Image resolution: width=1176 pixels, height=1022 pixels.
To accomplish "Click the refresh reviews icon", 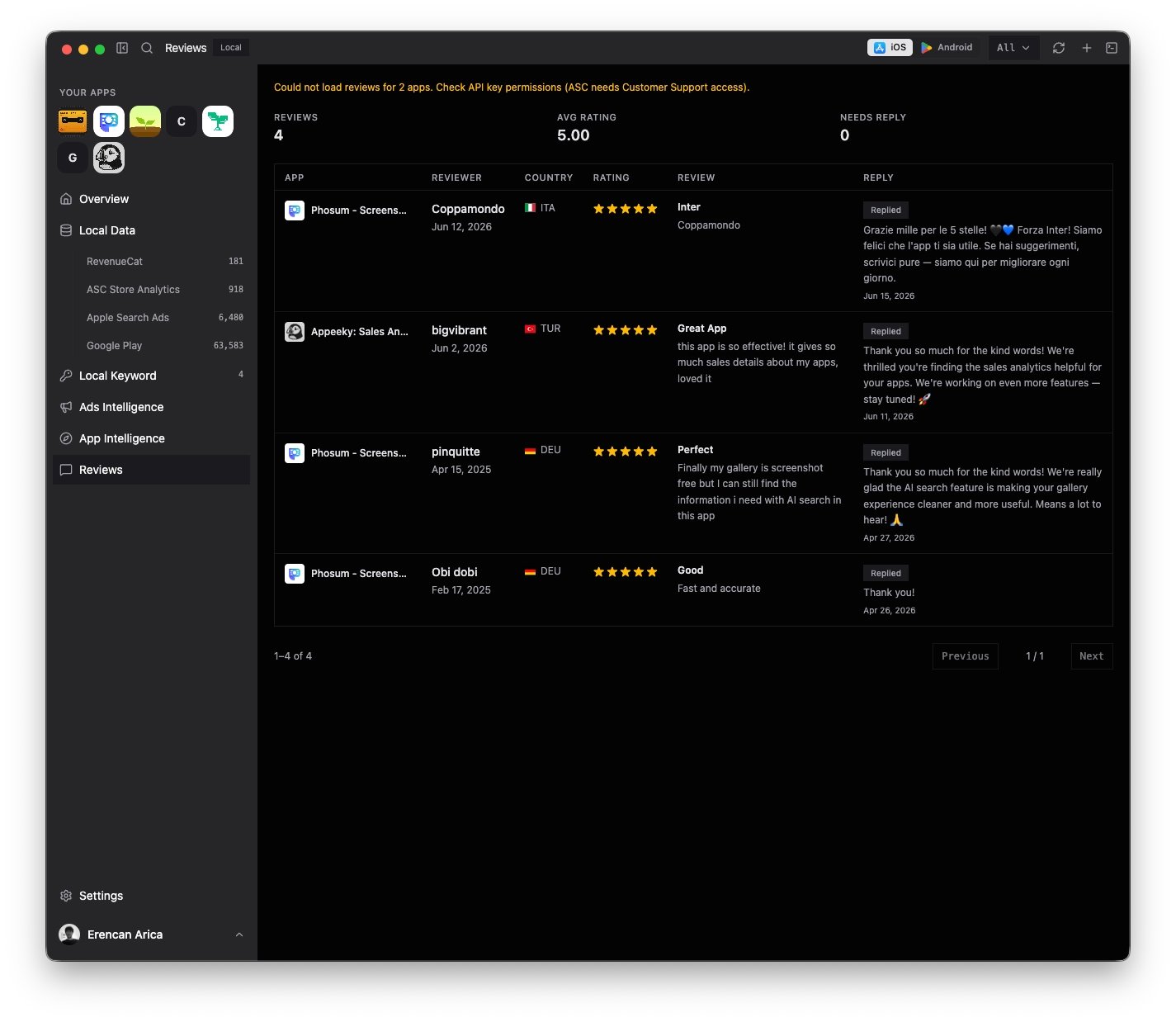I will click(1059, 48).
